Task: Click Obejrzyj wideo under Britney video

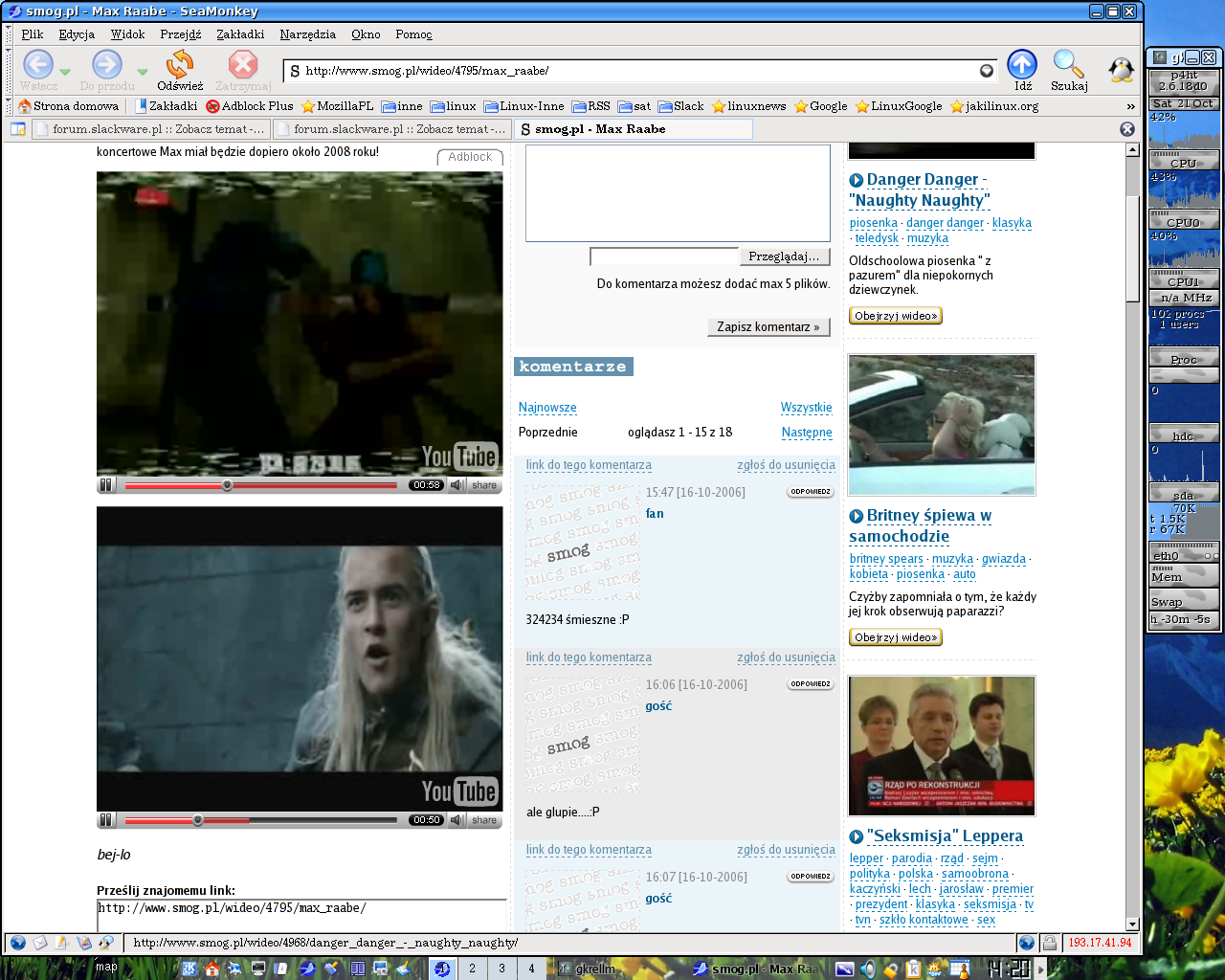Action: tap(896, 637)
